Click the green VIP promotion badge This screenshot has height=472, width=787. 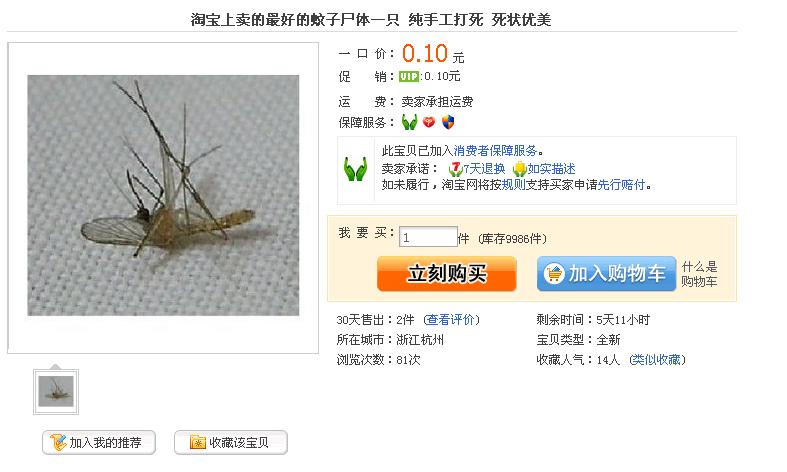point(409,76)
